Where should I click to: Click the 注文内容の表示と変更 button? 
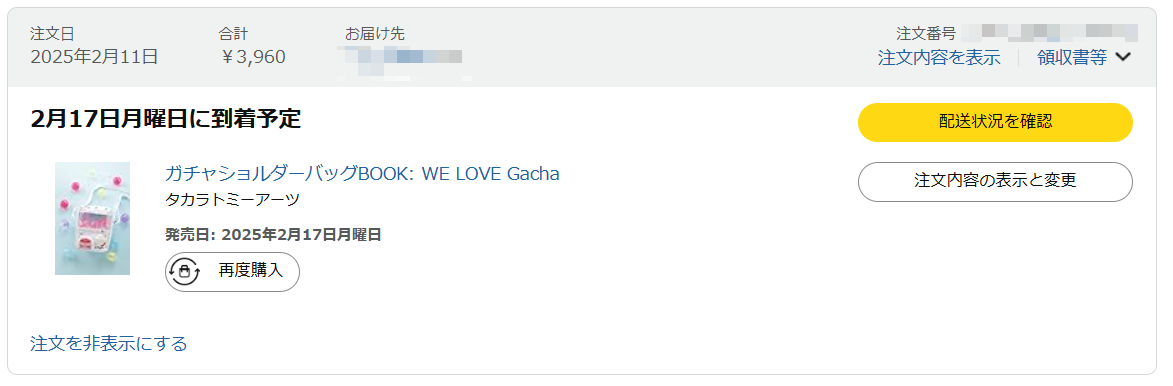click(x=995, y=182)
